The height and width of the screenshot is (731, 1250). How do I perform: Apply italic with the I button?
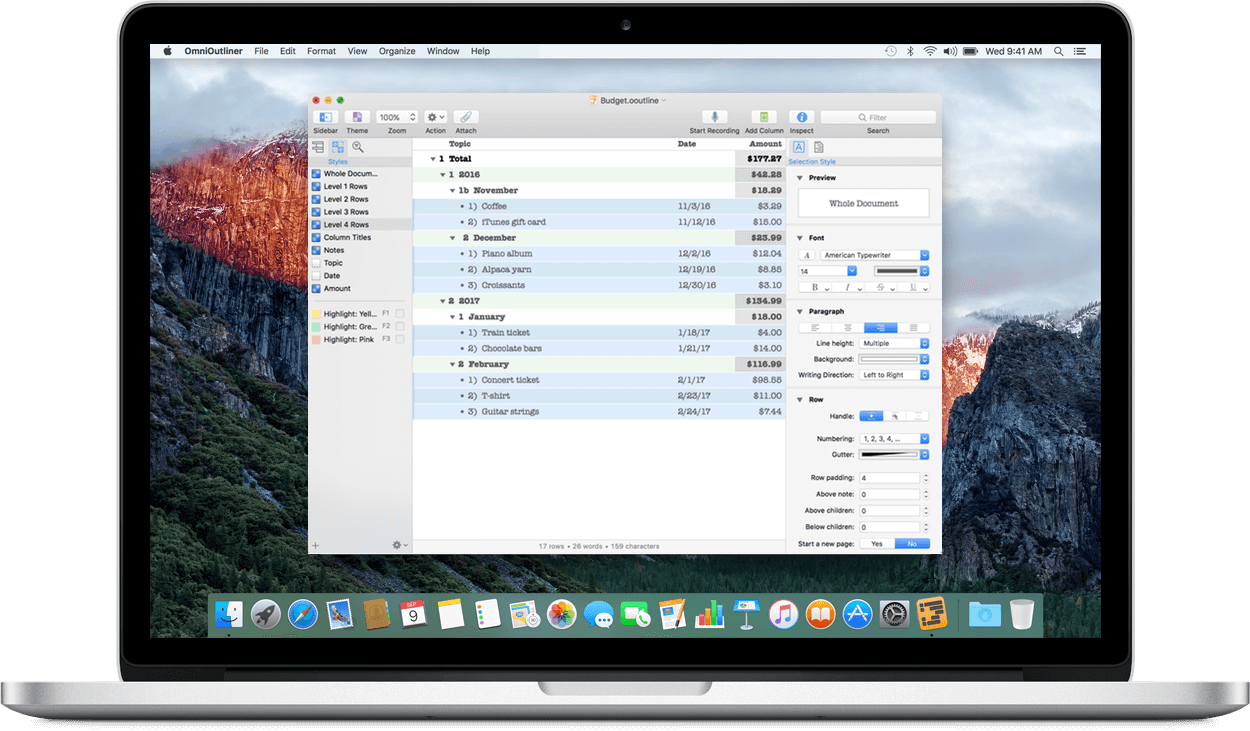846,287
